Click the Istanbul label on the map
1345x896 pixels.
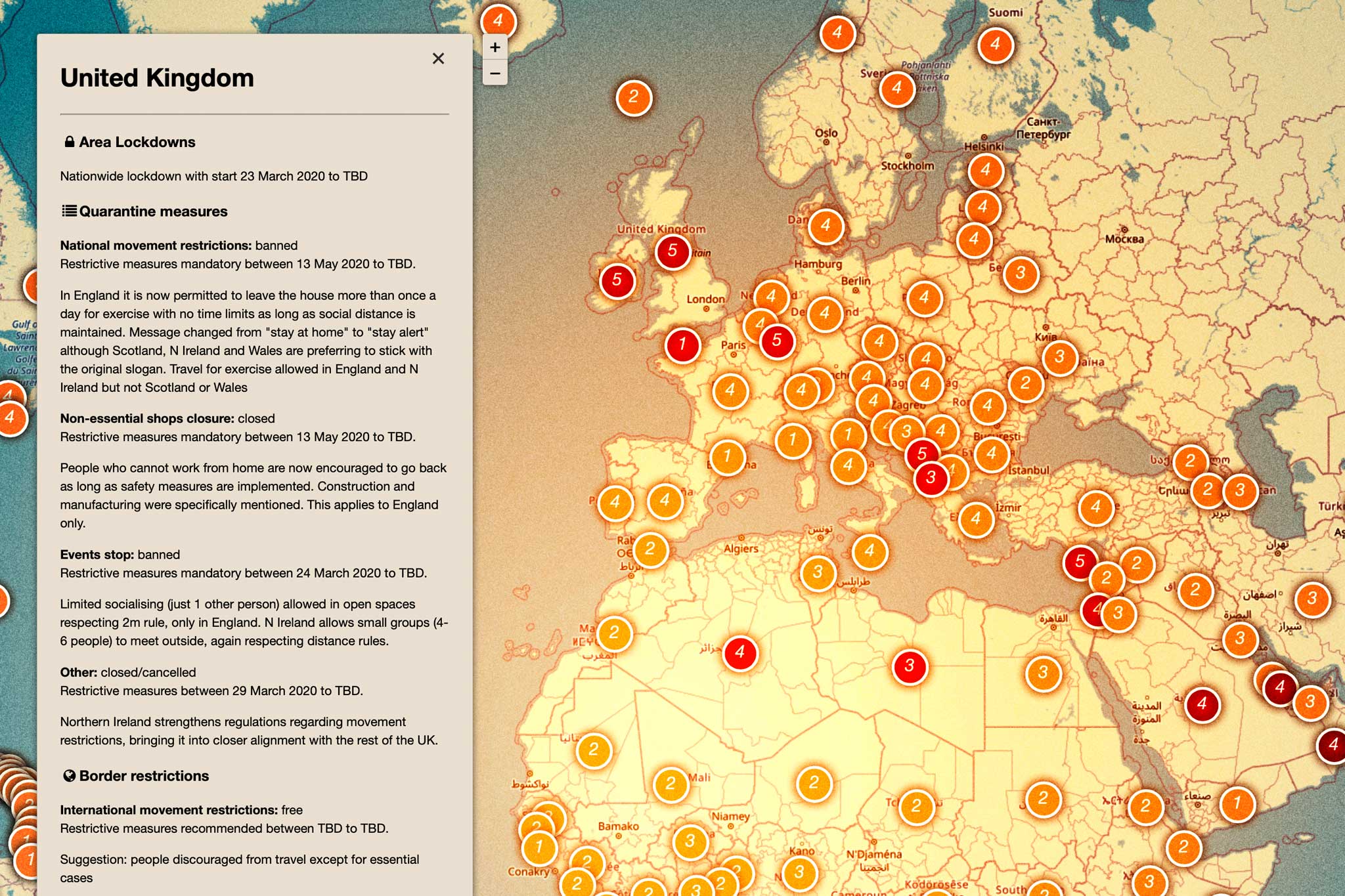[1028, 471]
